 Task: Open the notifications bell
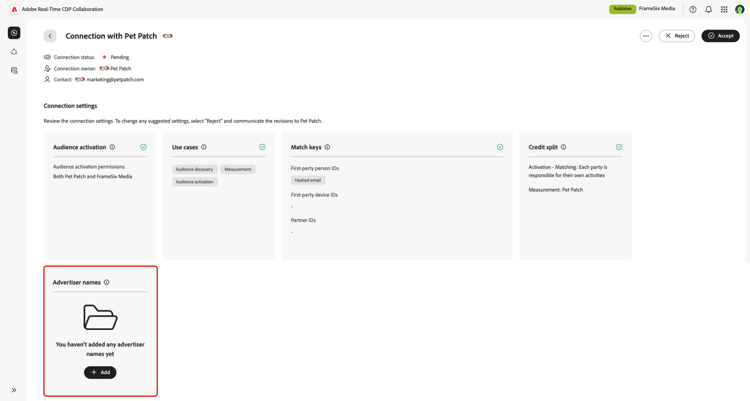(x=708, y=9)
